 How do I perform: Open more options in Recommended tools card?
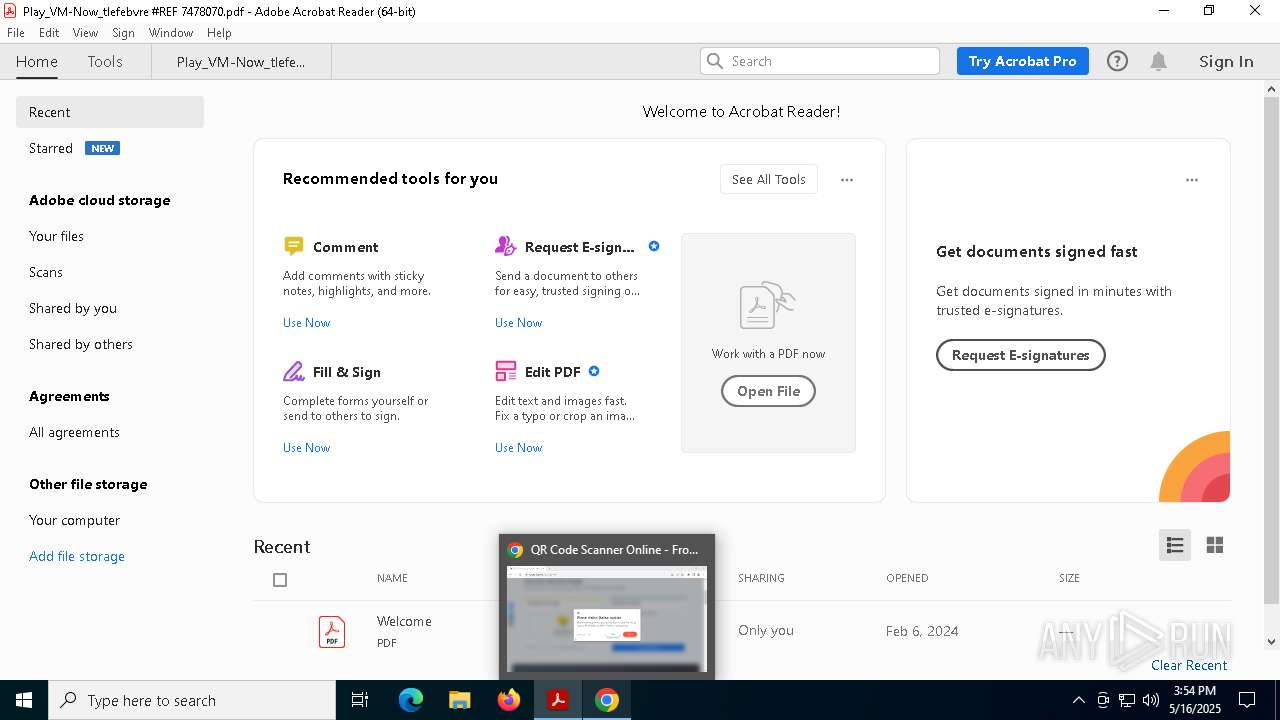click(x=847, y=180)
